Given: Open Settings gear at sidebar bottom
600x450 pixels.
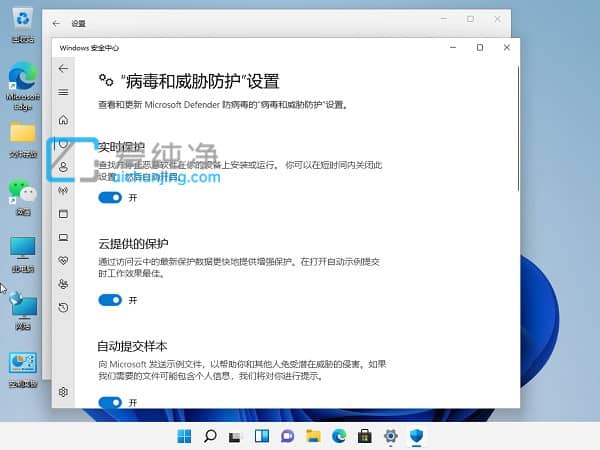Looking at the screenshot, I should 64,392.
